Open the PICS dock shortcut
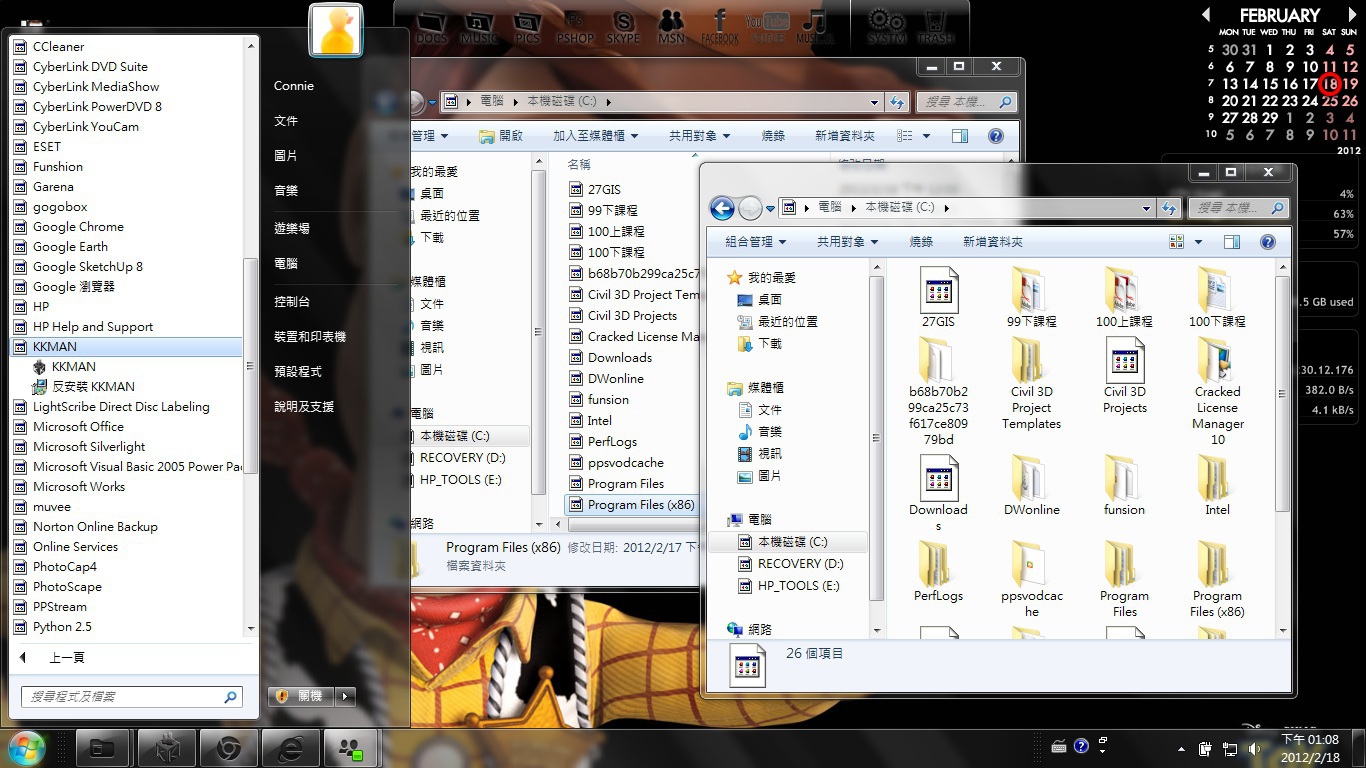Image resolution: width=1366 pixels, height=768 pixels. [x=527, y=26]
